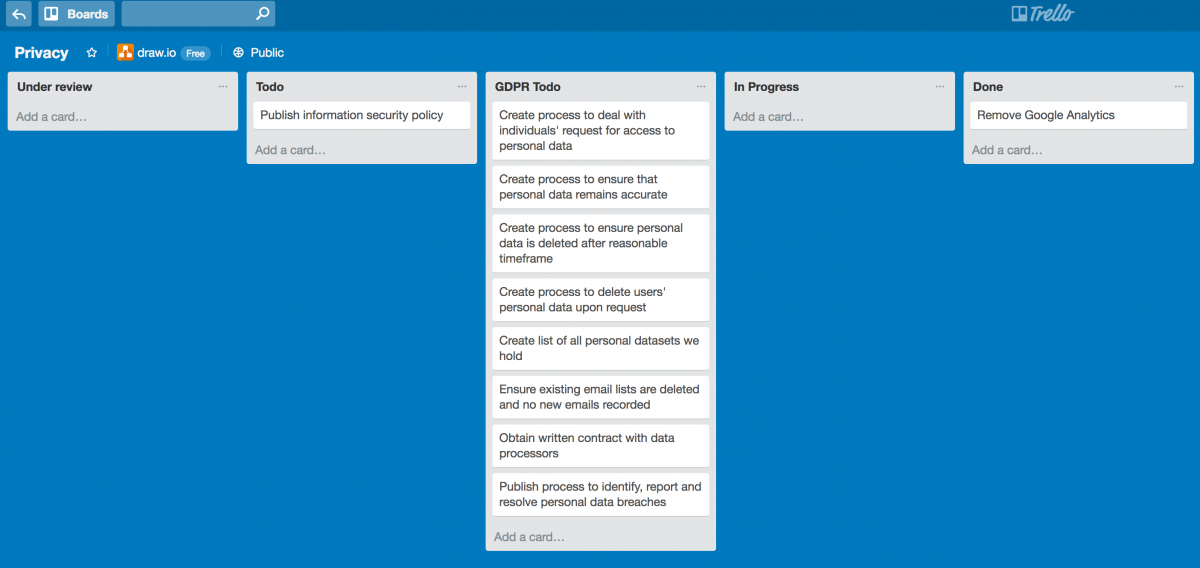Open Under review list options menu

(223, 87)
